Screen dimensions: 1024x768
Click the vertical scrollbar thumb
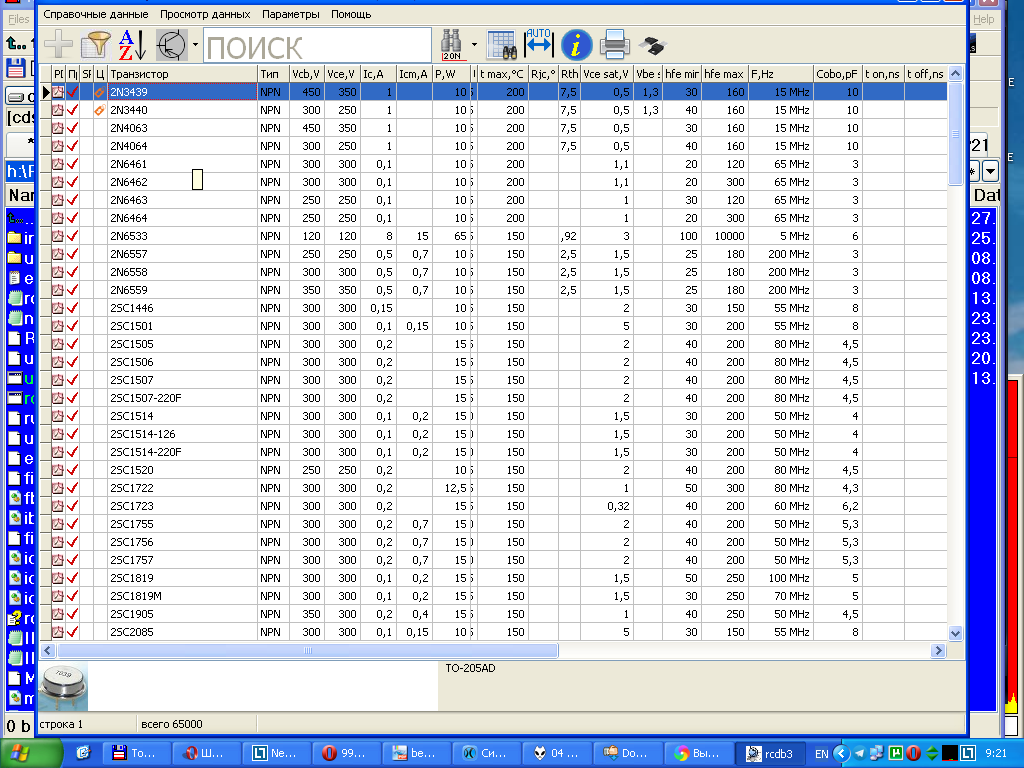955,134
